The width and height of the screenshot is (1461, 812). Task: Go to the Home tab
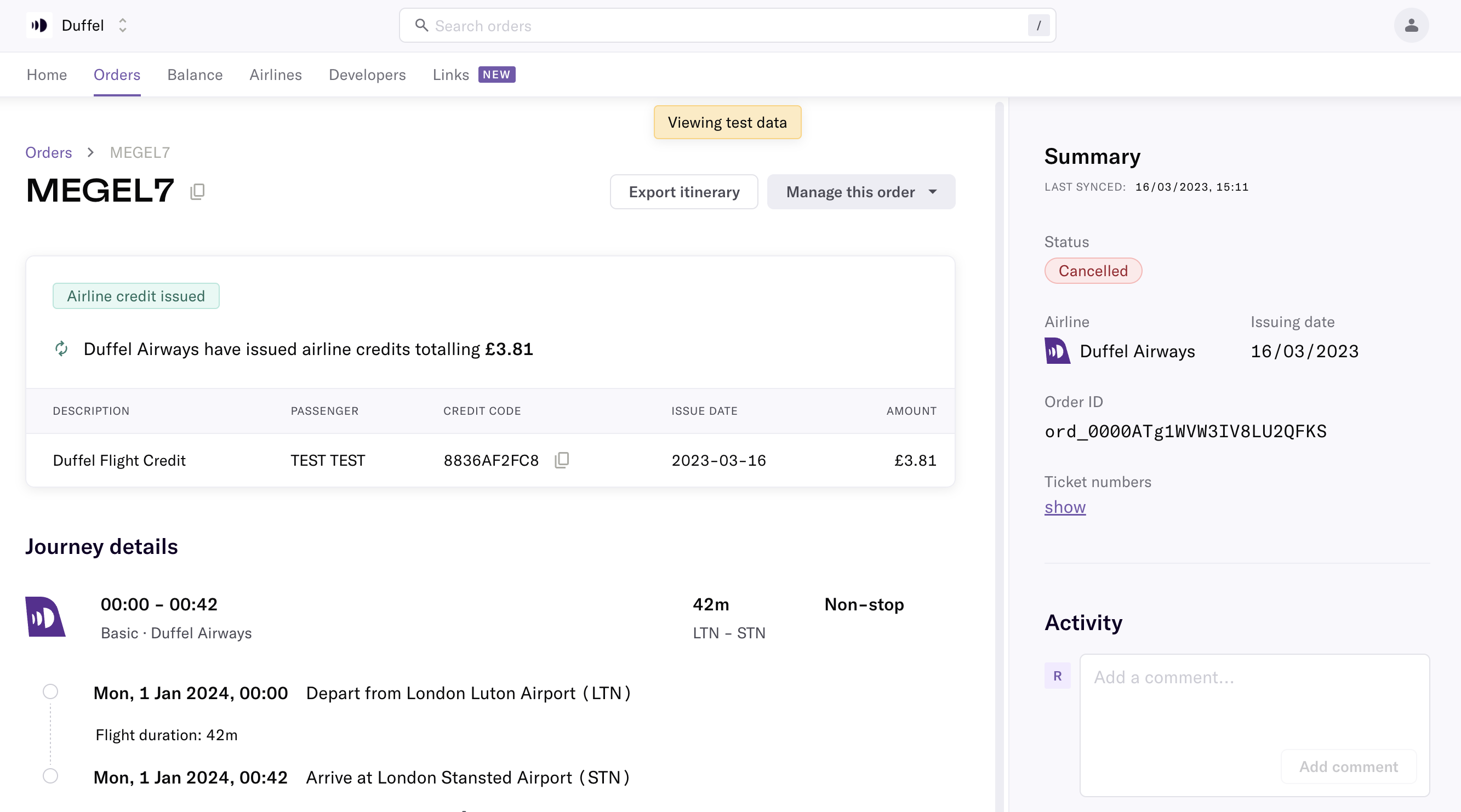point(47,75)
